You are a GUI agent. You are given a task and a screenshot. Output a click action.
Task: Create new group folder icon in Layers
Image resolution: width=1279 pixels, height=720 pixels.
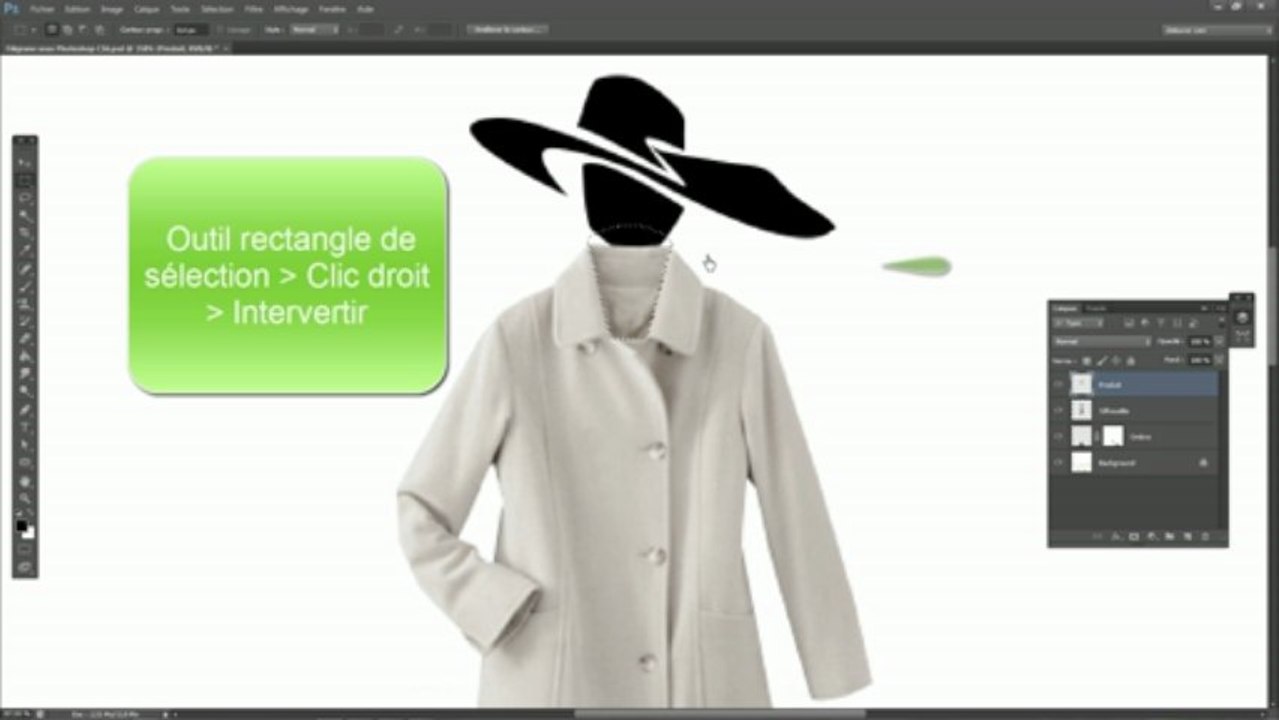click(x=1170, y=537)
